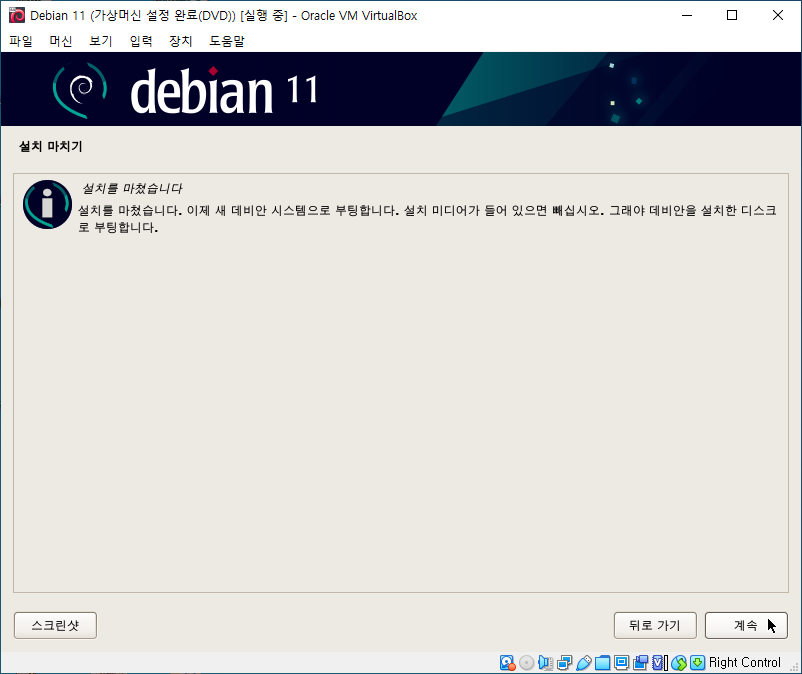Click the USB devices status icon
This screenshot has width=802, height=674.
tap(583, 663)
